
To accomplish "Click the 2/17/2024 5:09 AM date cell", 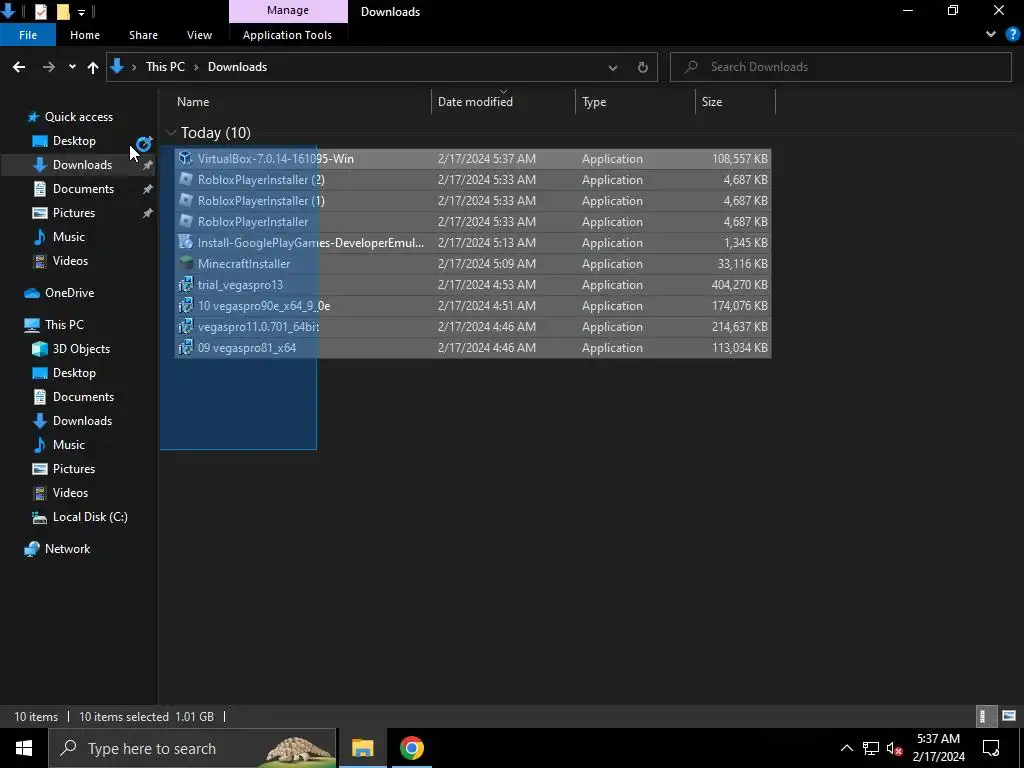I will pyautogui.click(x=487, y=264).
